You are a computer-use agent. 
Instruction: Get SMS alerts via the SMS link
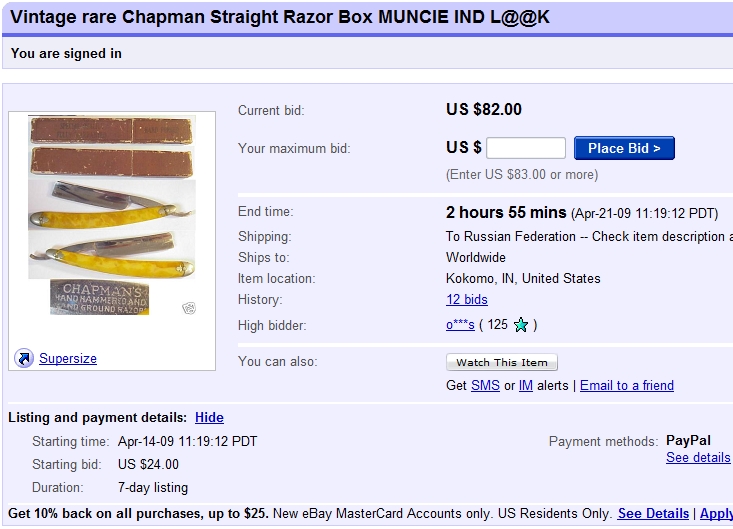485,386
